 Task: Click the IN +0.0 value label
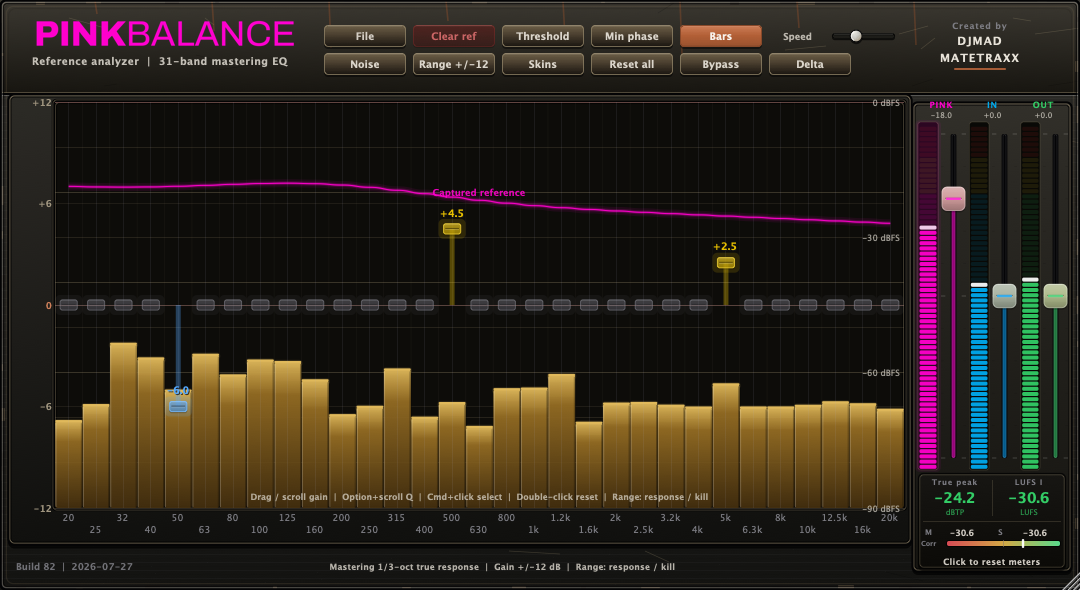(992, 116)
